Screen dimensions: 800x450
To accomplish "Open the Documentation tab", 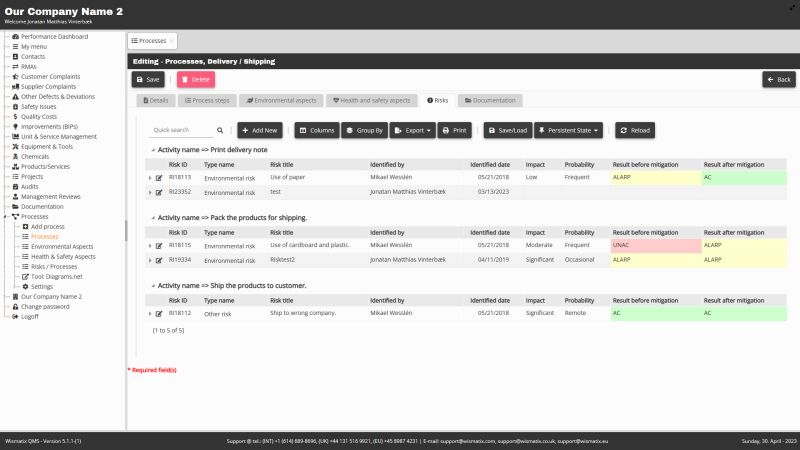I will point(490,101).
